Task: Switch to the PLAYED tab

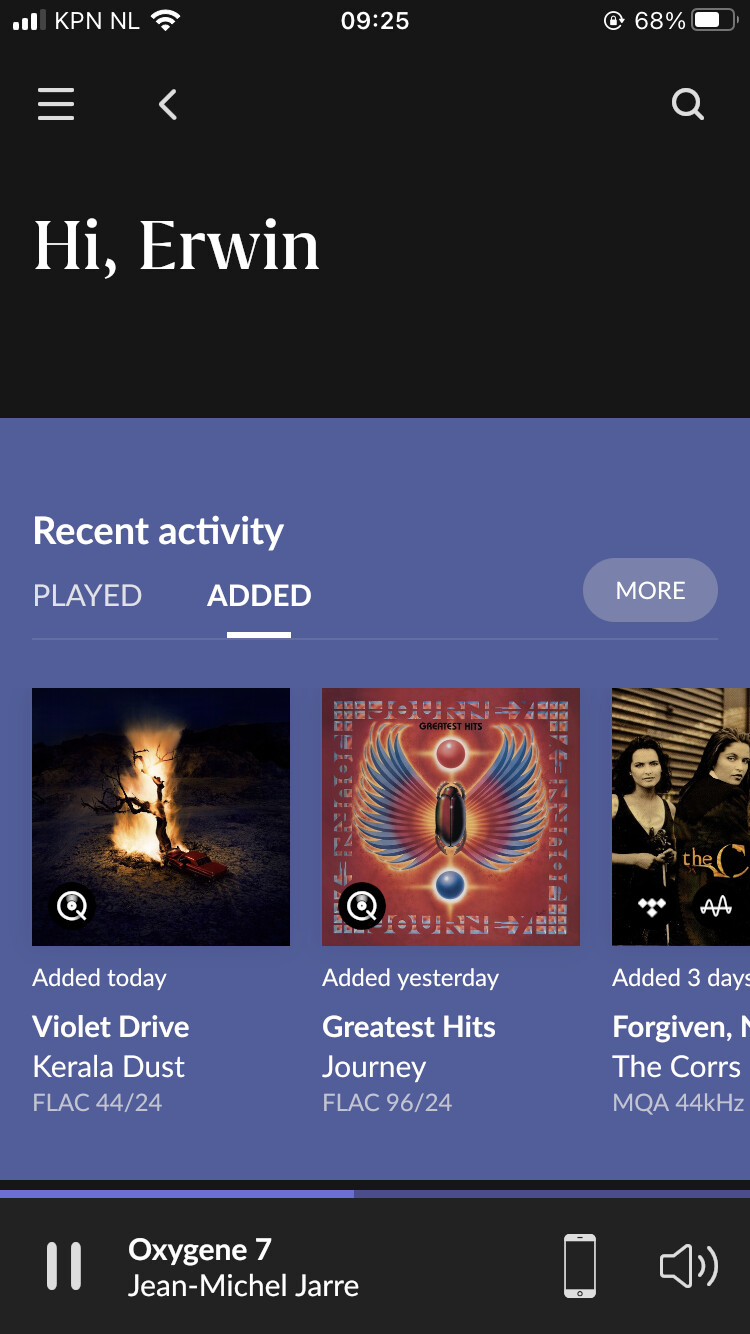Action: click(x=88, y=595)
